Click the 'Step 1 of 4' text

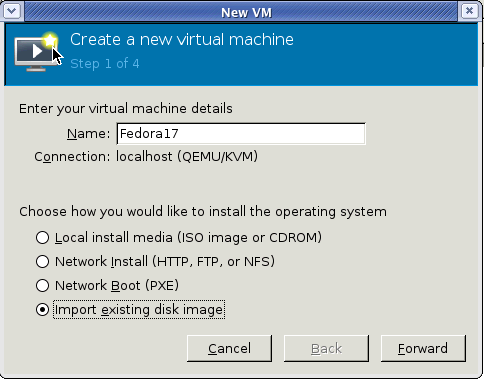point(105,63)
